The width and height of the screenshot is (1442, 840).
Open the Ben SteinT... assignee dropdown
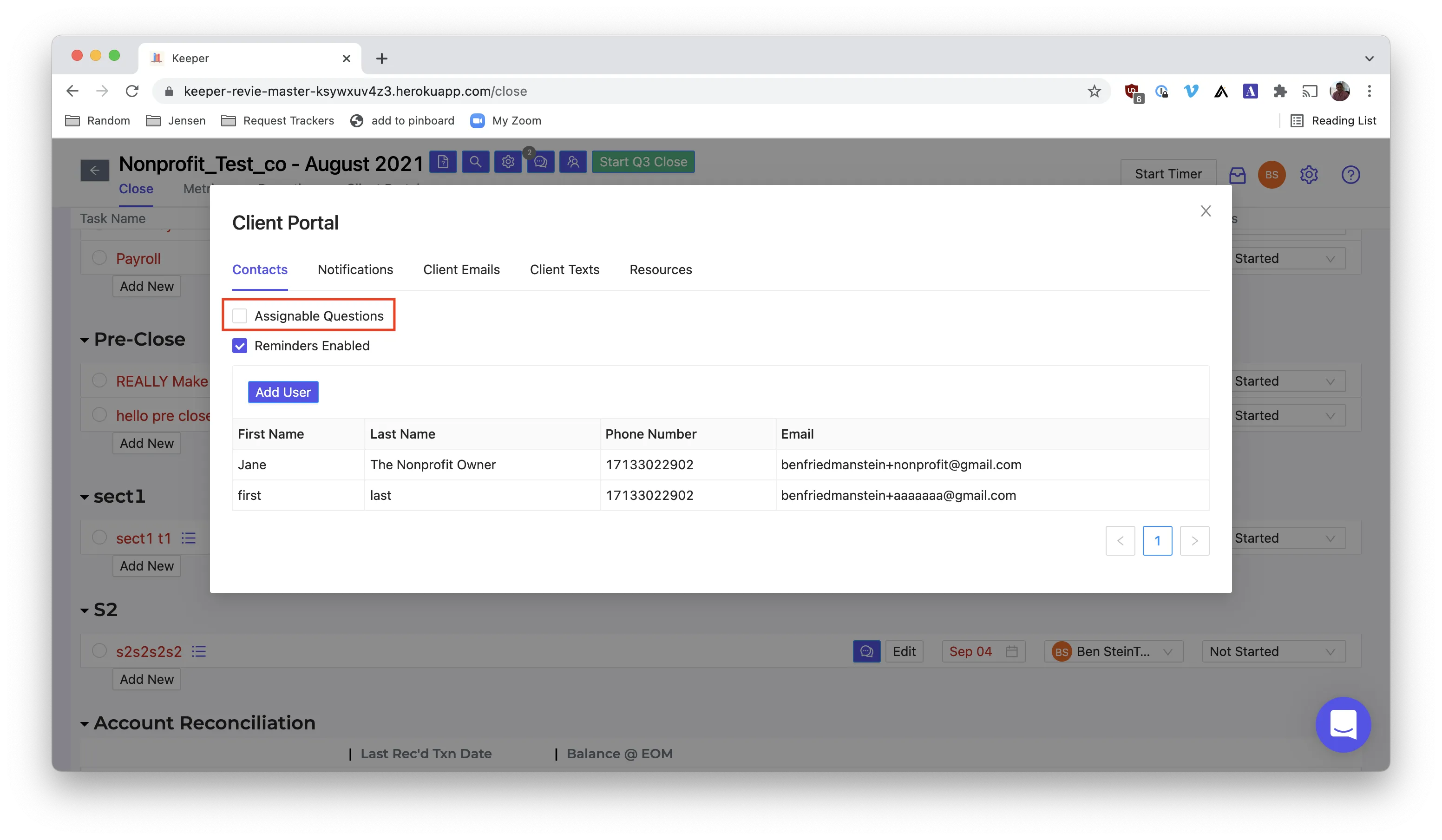pyautogui.click(x=1113, y=651)
